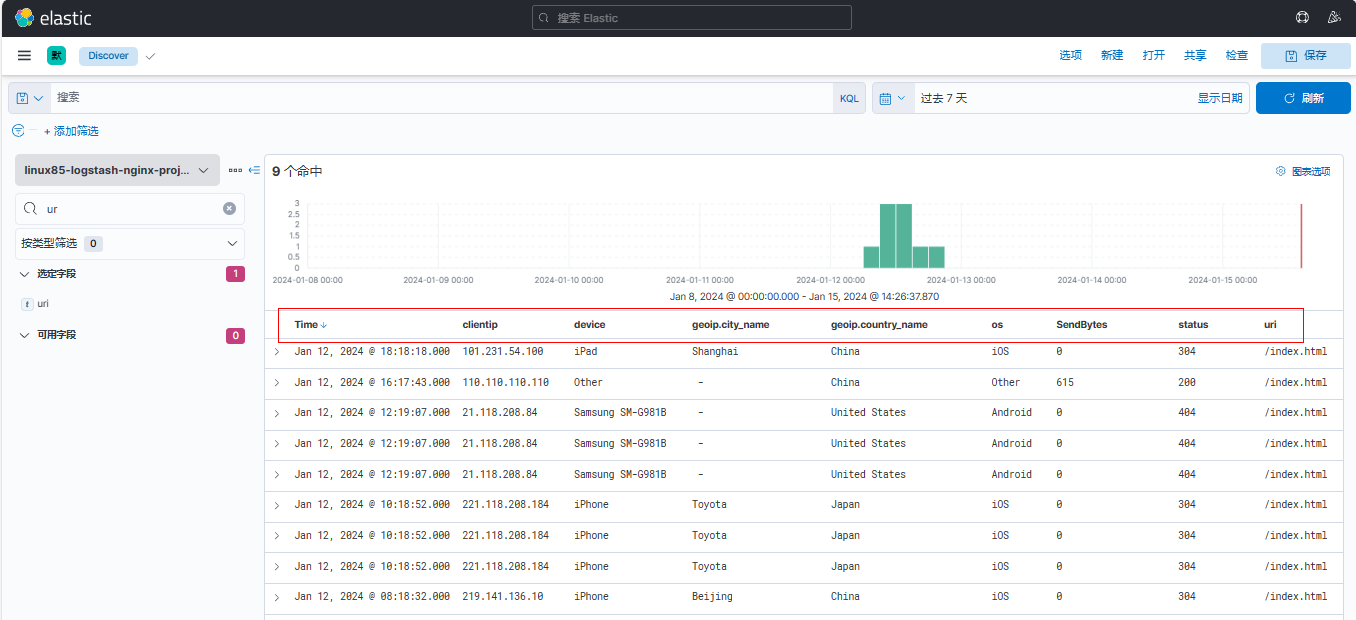Expand the first log row details
Viewport: 1356px width, 620px height.
pos(277,352)
